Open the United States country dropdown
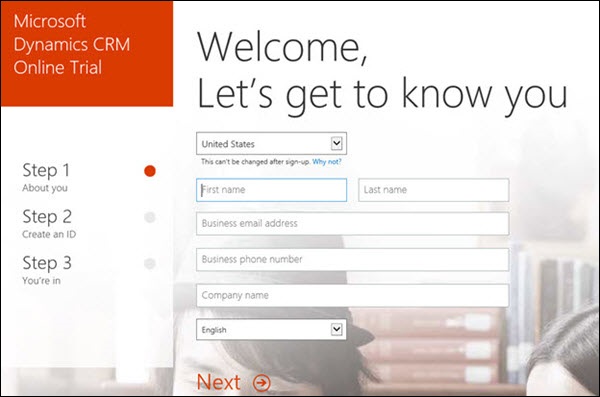600x397 pixels. (x=271, y=144)
